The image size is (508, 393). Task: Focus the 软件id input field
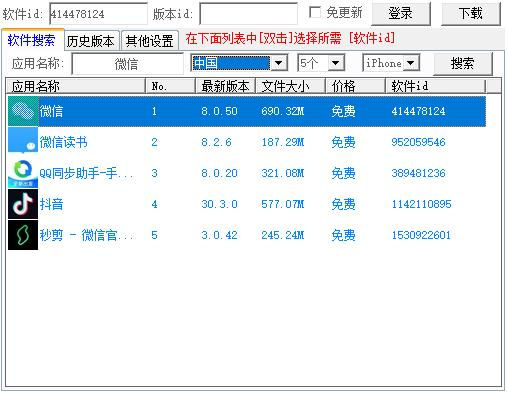pyautogui.click(x=98, y=14)
